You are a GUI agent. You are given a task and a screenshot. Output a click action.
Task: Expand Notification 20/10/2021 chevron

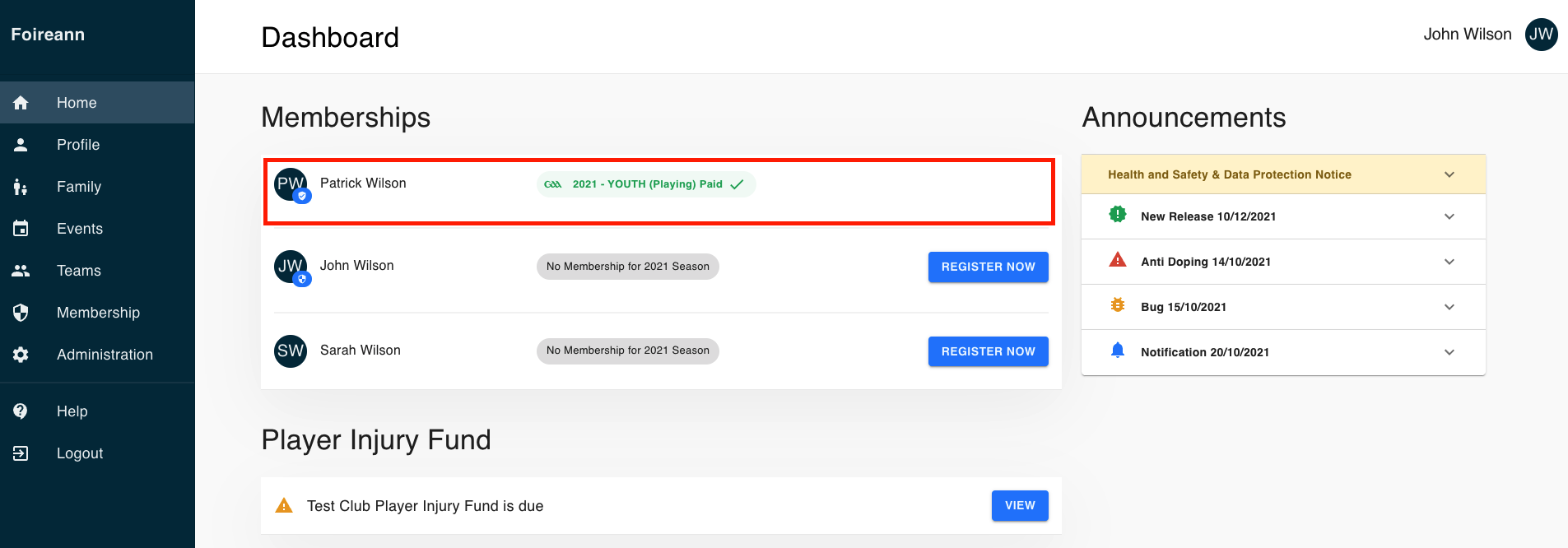(x=1449, y=352)
